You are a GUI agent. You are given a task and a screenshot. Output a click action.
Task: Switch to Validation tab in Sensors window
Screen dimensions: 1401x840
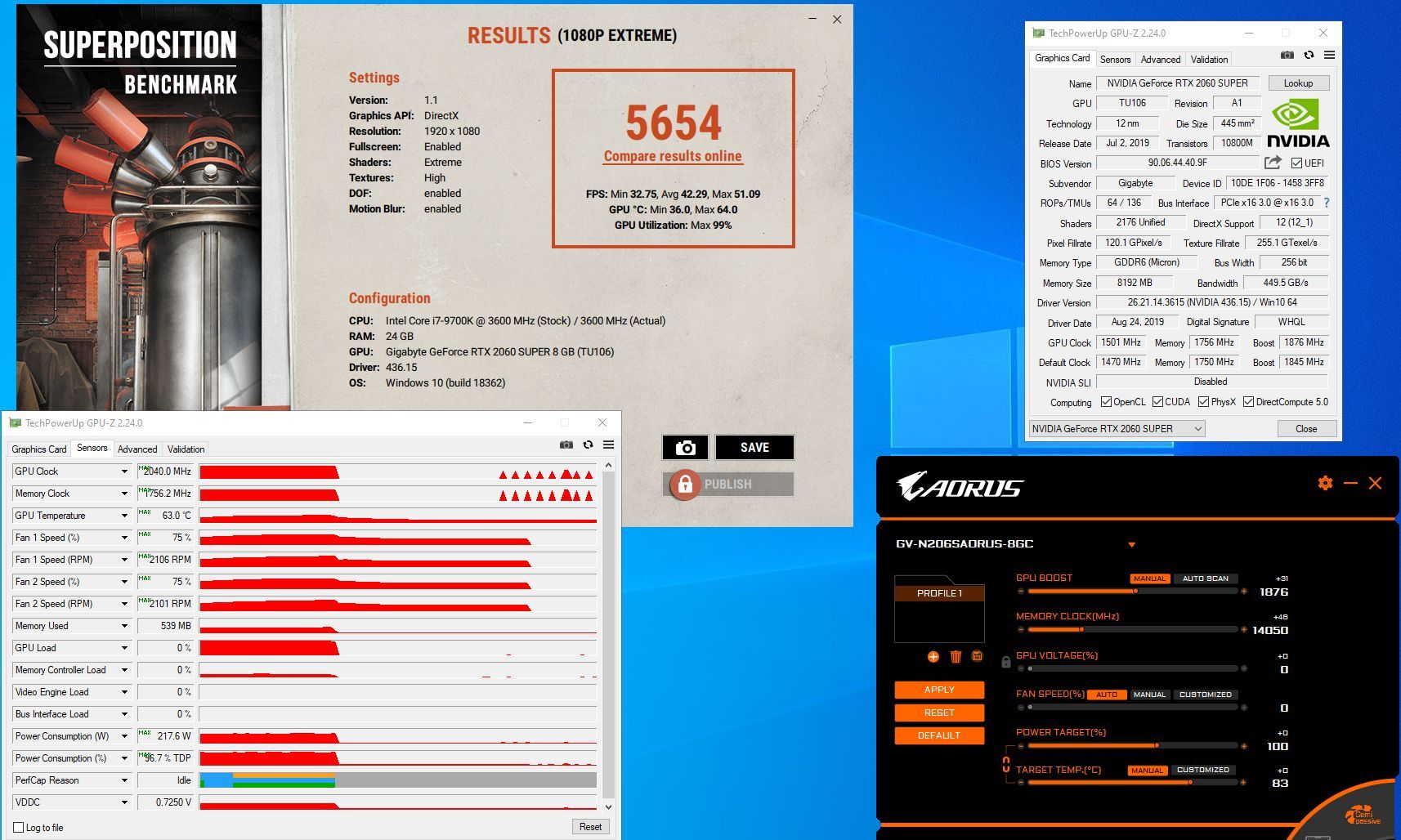[x=186, y=449]
